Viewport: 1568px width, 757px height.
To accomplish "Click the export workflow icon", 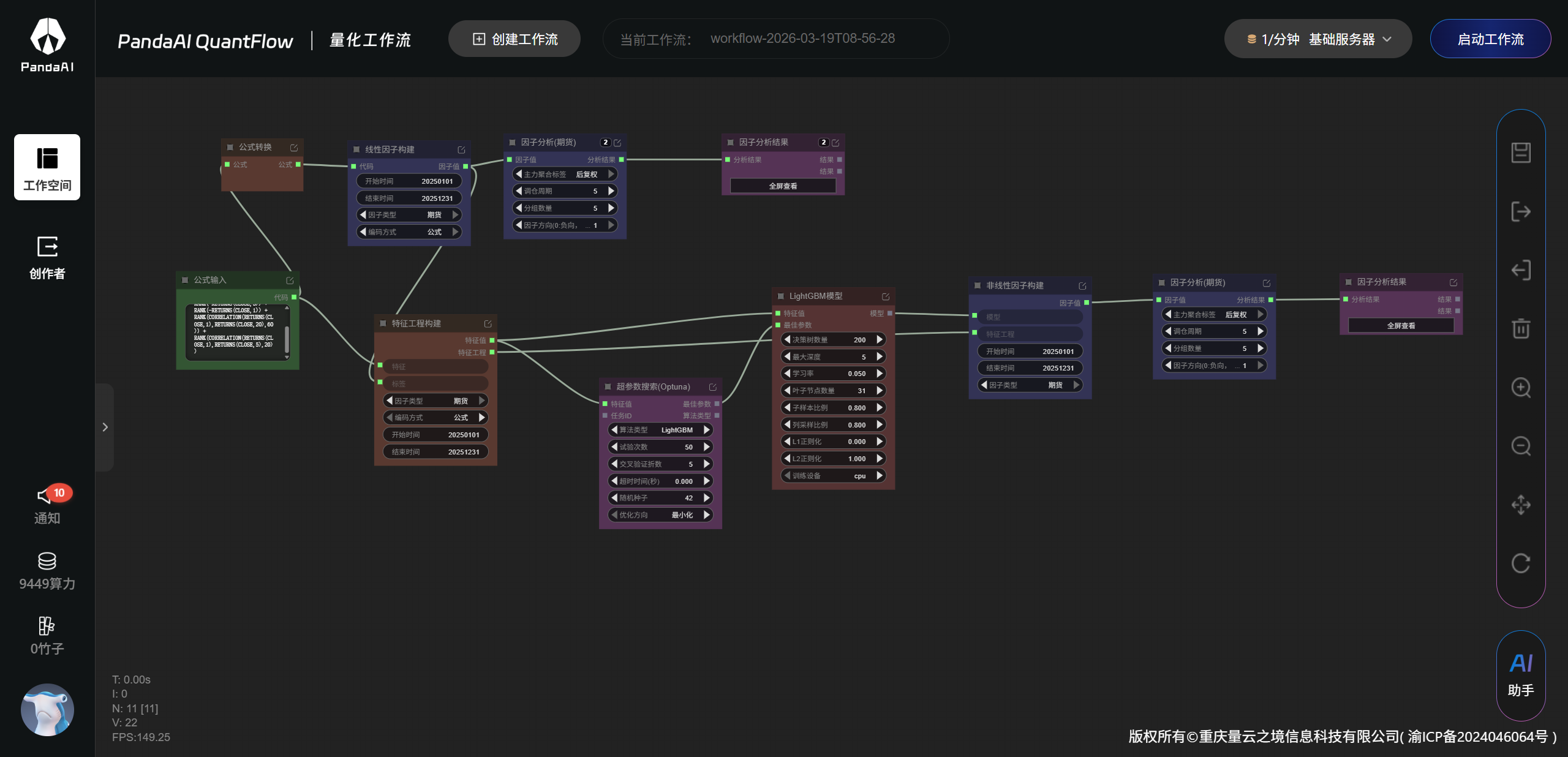I will tap(1521, 211).
